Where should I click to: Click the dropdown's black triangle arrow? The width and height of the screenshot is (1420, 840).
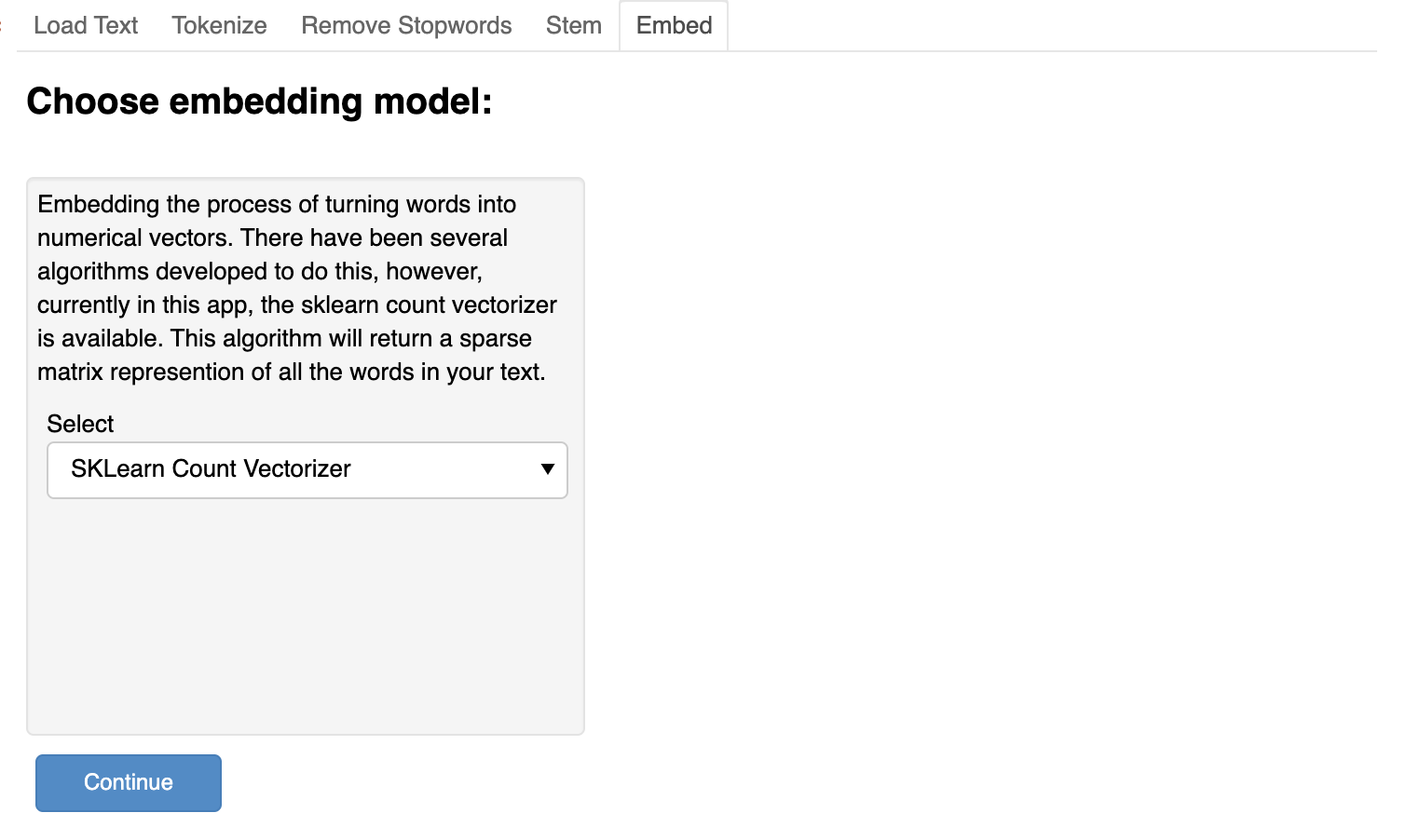point(548,469)
